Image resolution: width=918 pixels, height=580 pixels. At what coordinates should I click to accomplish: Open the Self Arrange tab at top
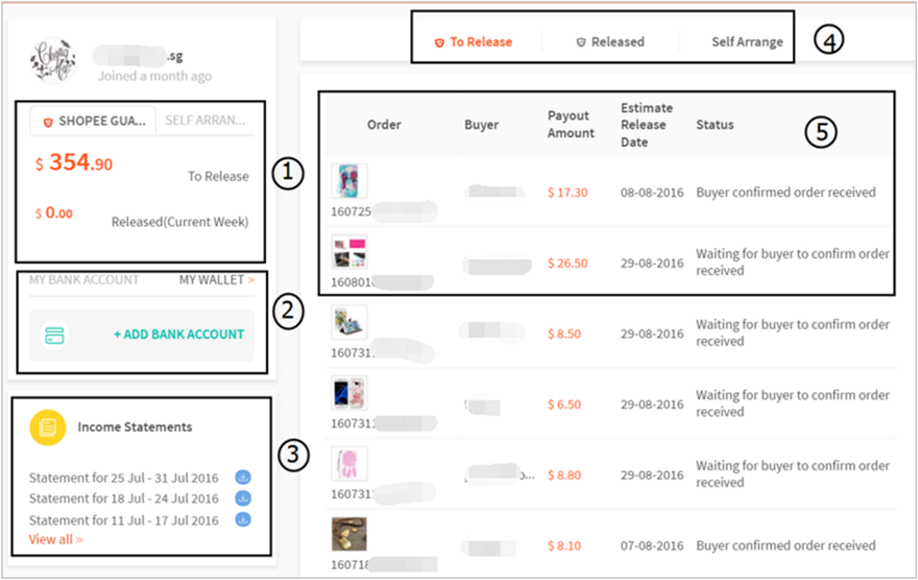pos(747,42)
